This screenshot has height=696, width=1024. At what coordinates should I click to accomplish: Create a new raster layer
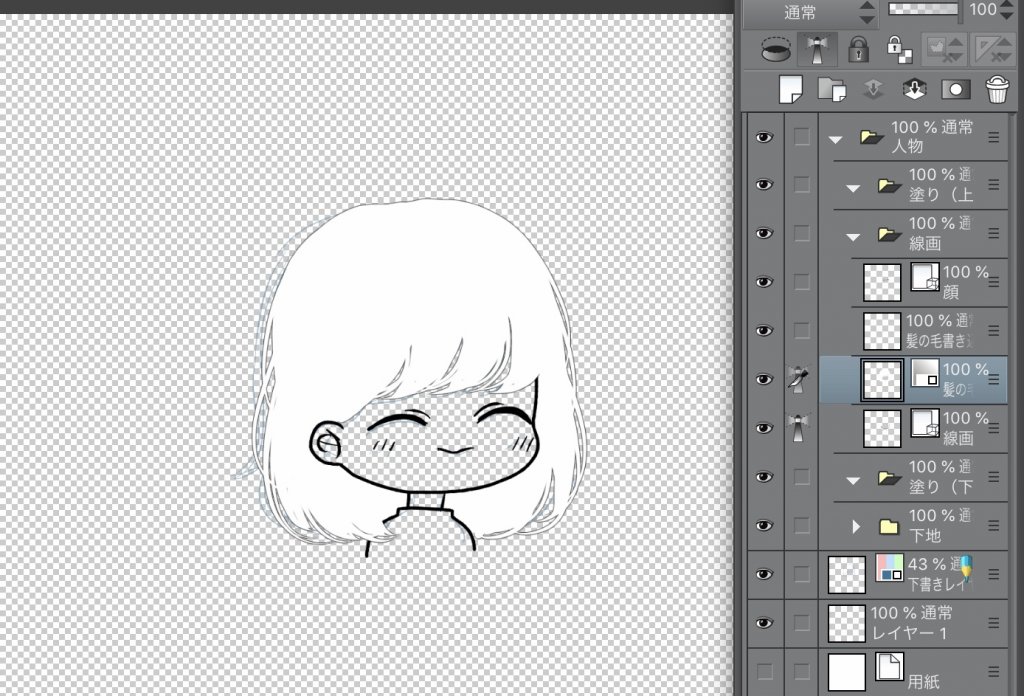coord(791,89)
